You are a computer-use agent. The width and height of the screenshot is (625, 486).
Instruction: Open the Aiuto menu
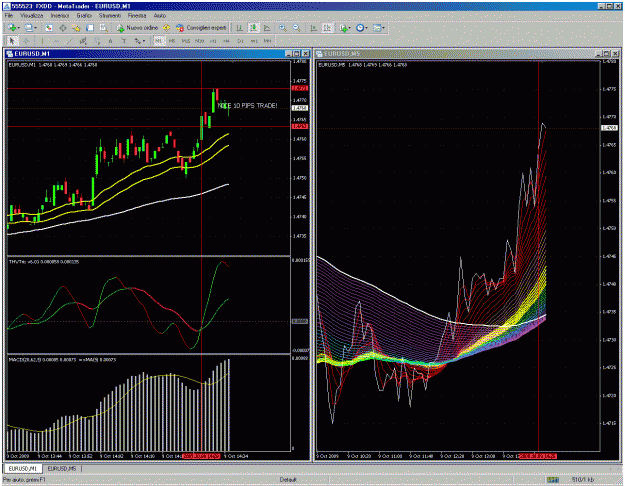(160, 16)
